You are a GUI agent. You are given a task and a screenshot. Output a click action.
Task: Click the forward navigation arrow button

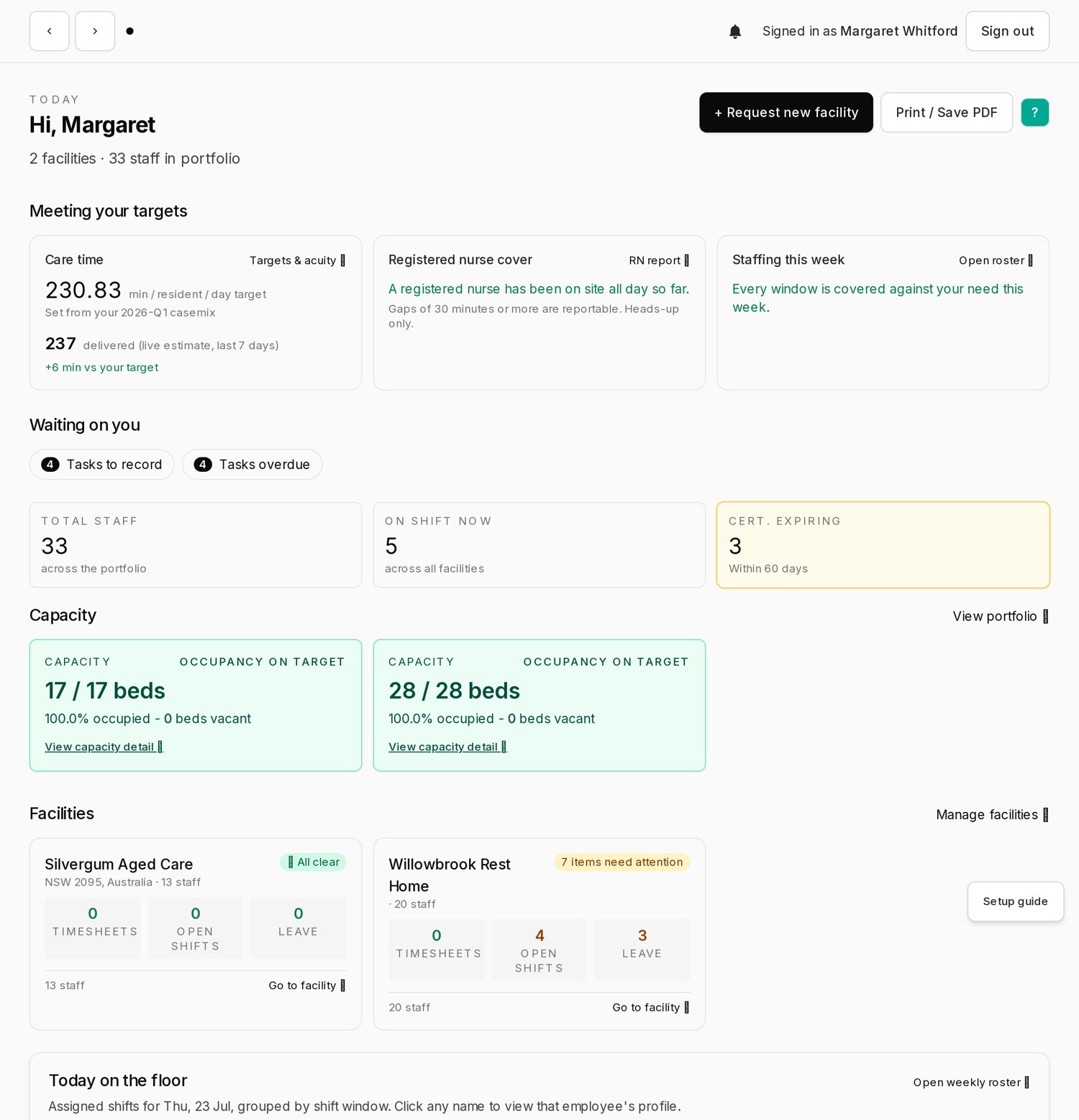pos(95,31)
